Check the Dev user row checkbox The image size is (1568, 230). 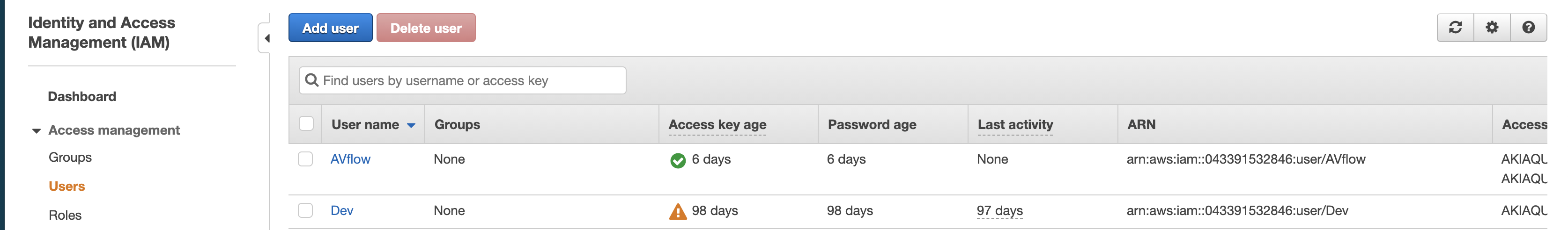305,210
